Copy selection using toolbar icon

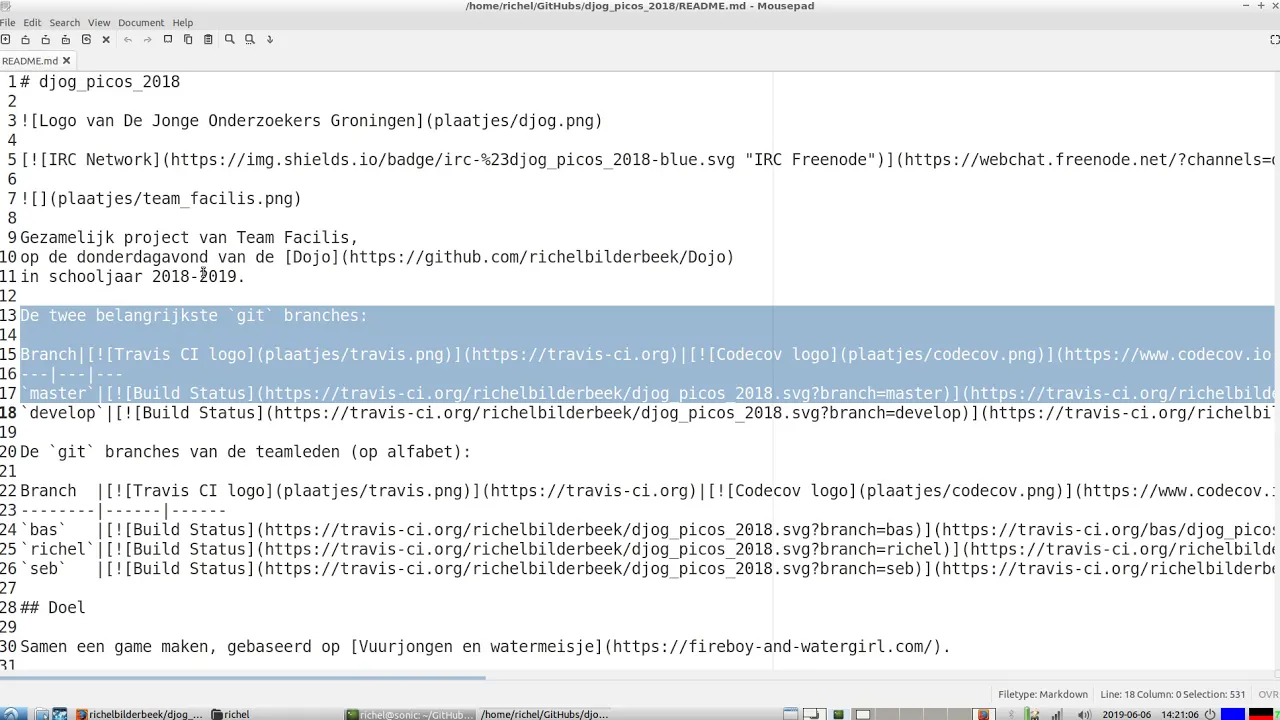[x=188, y=39]
